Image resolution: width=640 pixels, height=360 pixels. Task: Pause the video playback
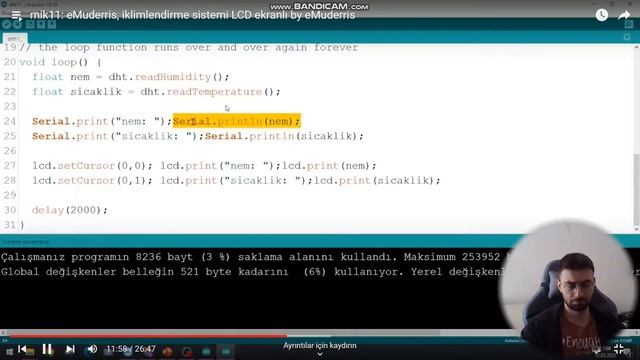pyautogui.click(x=47, y=349)
